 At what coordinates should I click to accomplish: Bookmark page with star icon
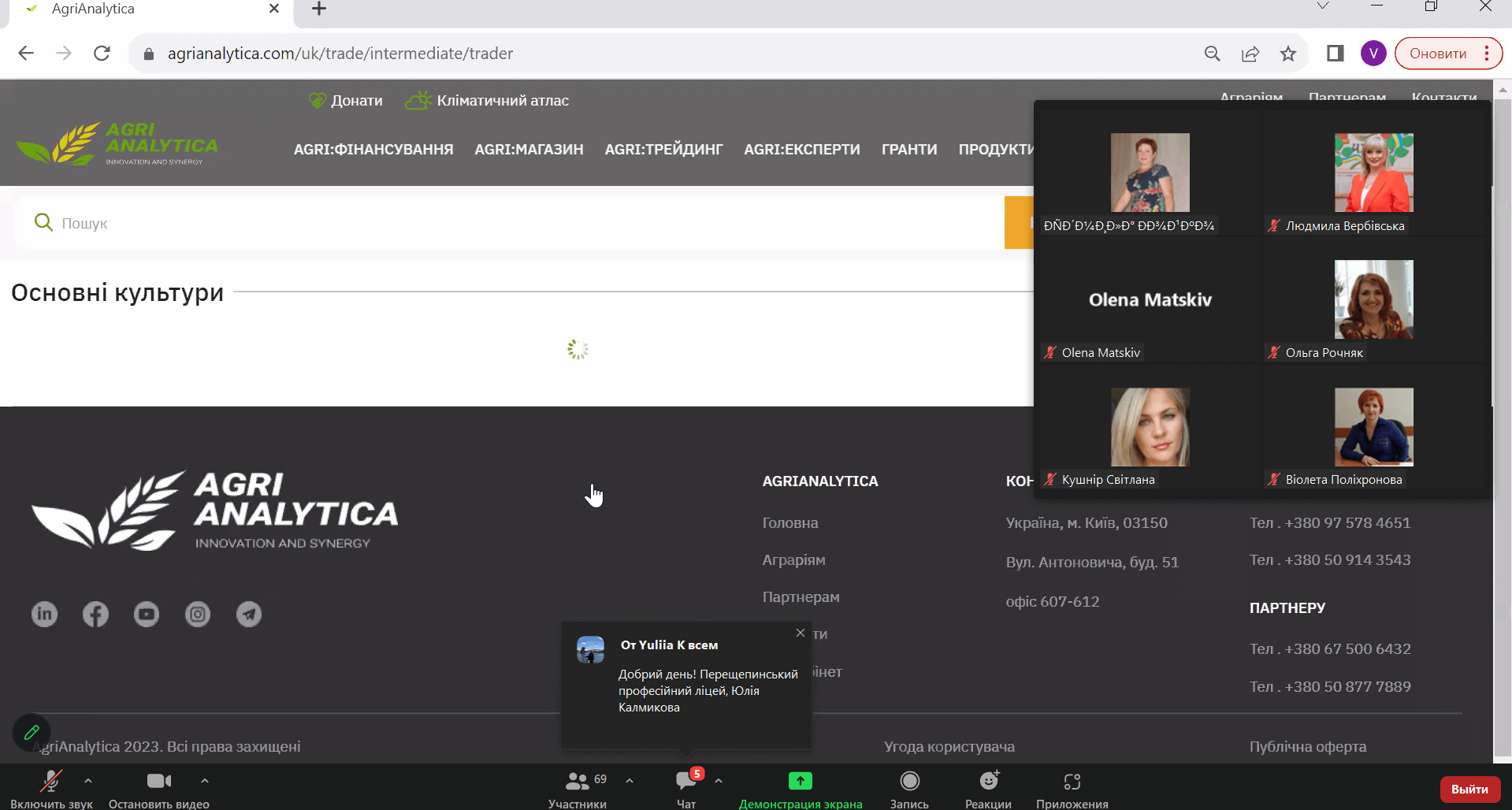[x=1288, y=54]
